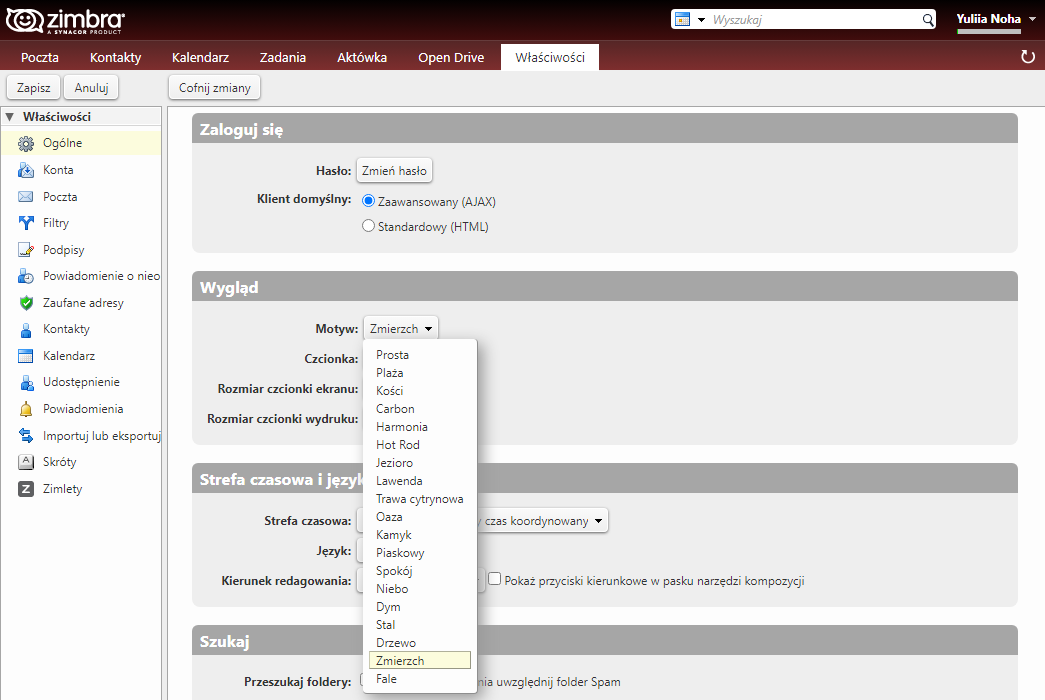This screenshot has height=700, width=1045.
Task: Open the Yuliia Noha account menu
Action: click(x=994, y=19)
